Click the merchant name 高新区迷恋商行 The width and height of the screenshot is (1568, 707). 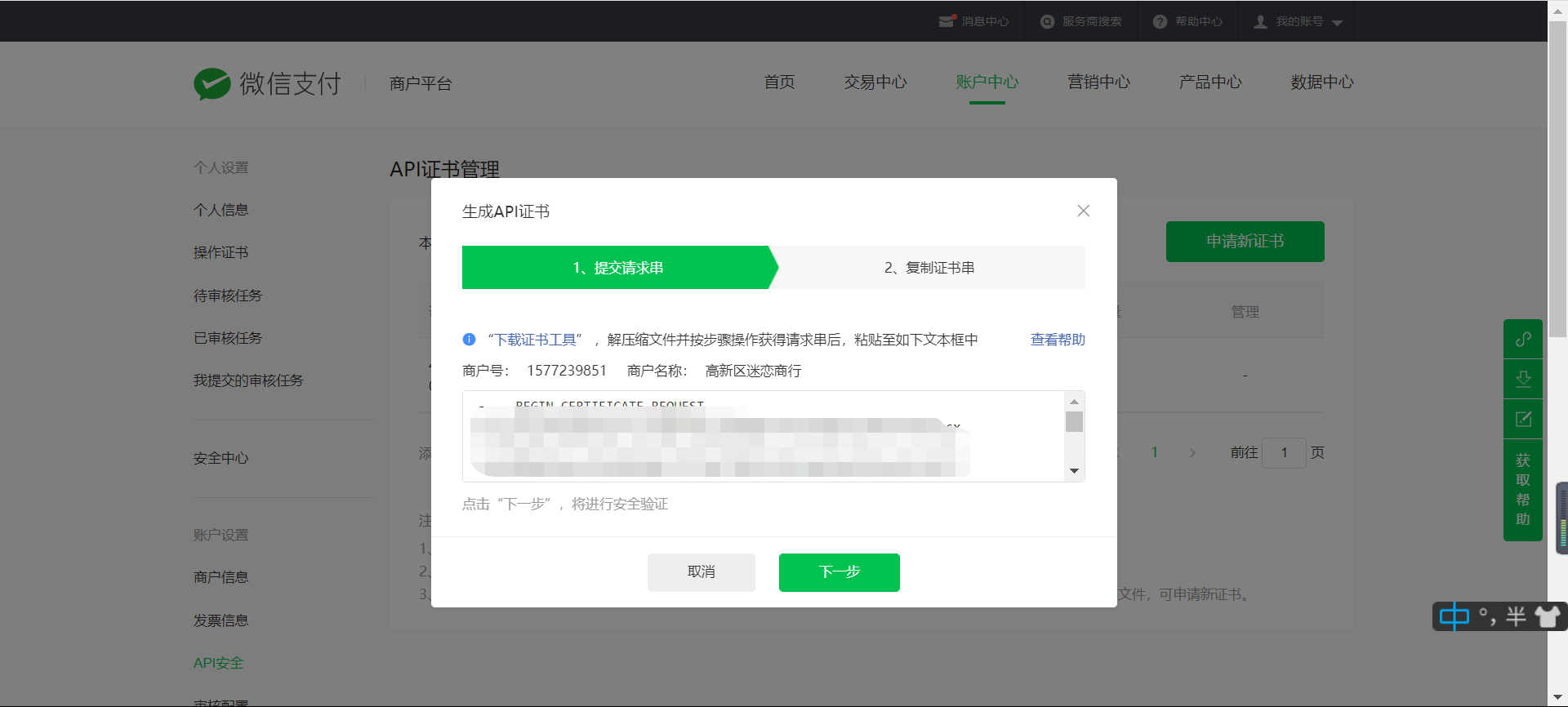point(754,371)
